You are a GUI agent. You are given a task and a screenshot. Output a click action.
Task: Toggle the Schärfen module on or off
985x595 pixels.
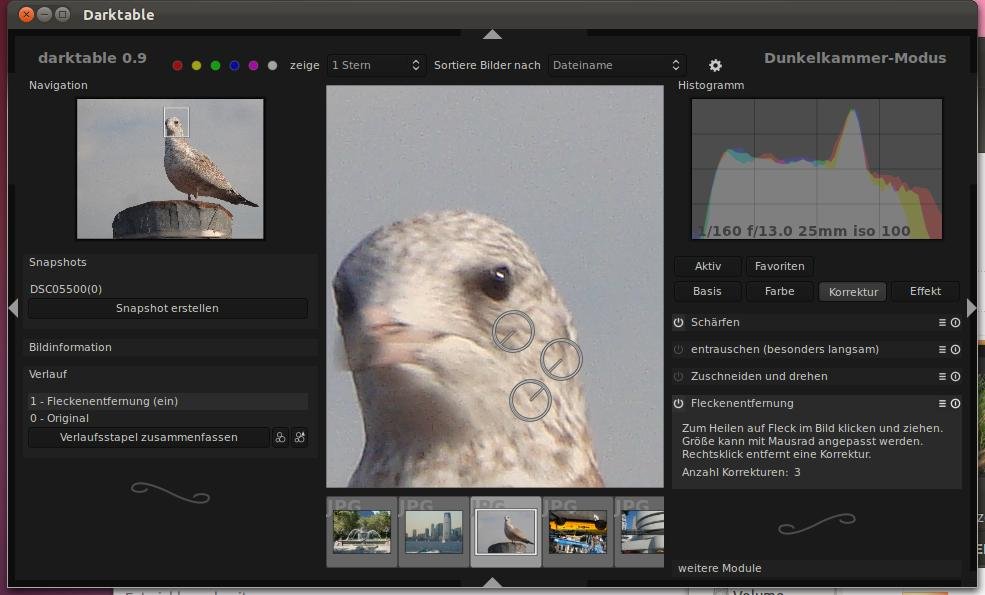(678, 323)
